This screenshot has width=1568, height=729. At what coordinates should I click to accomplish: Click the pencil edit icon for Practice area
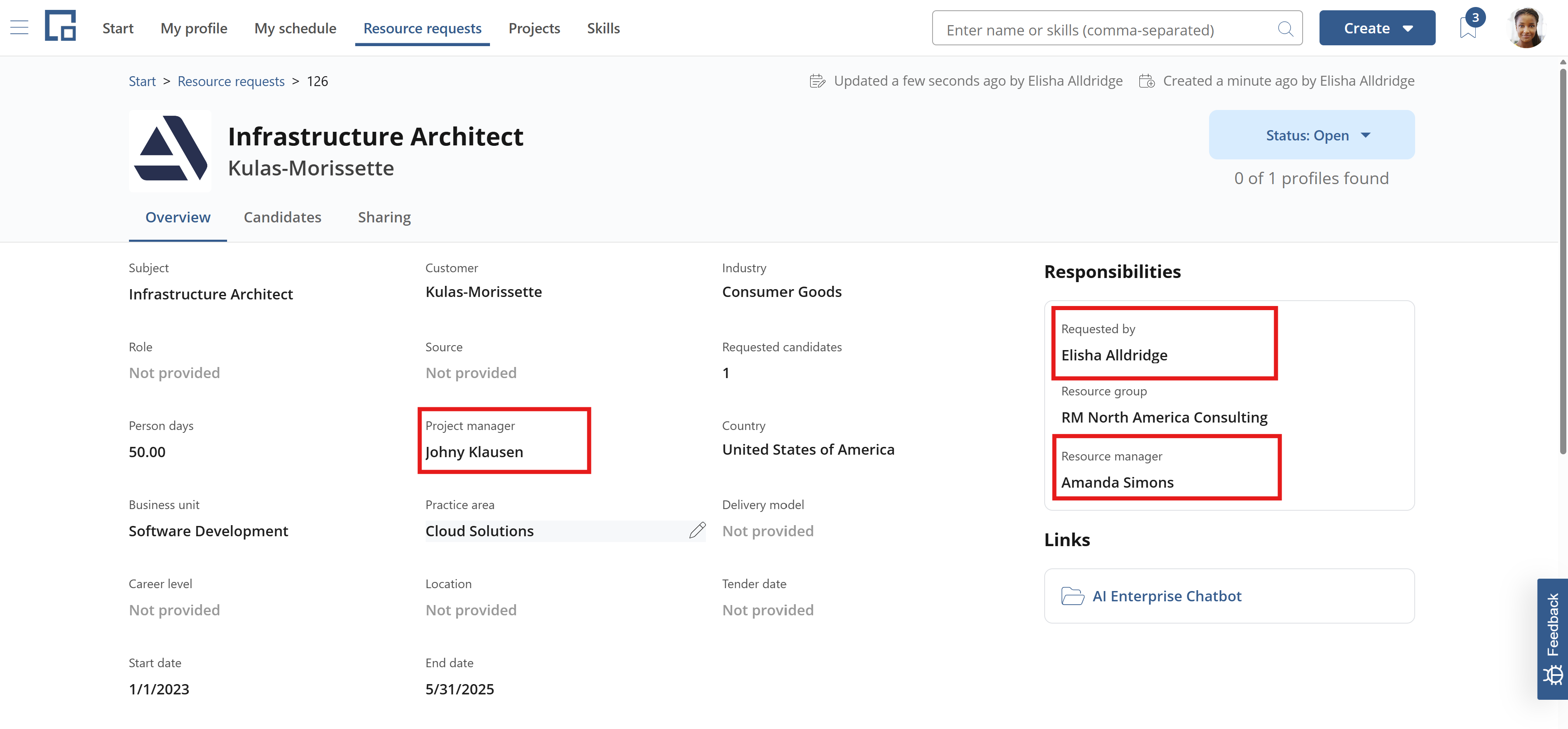coord(697,530)
